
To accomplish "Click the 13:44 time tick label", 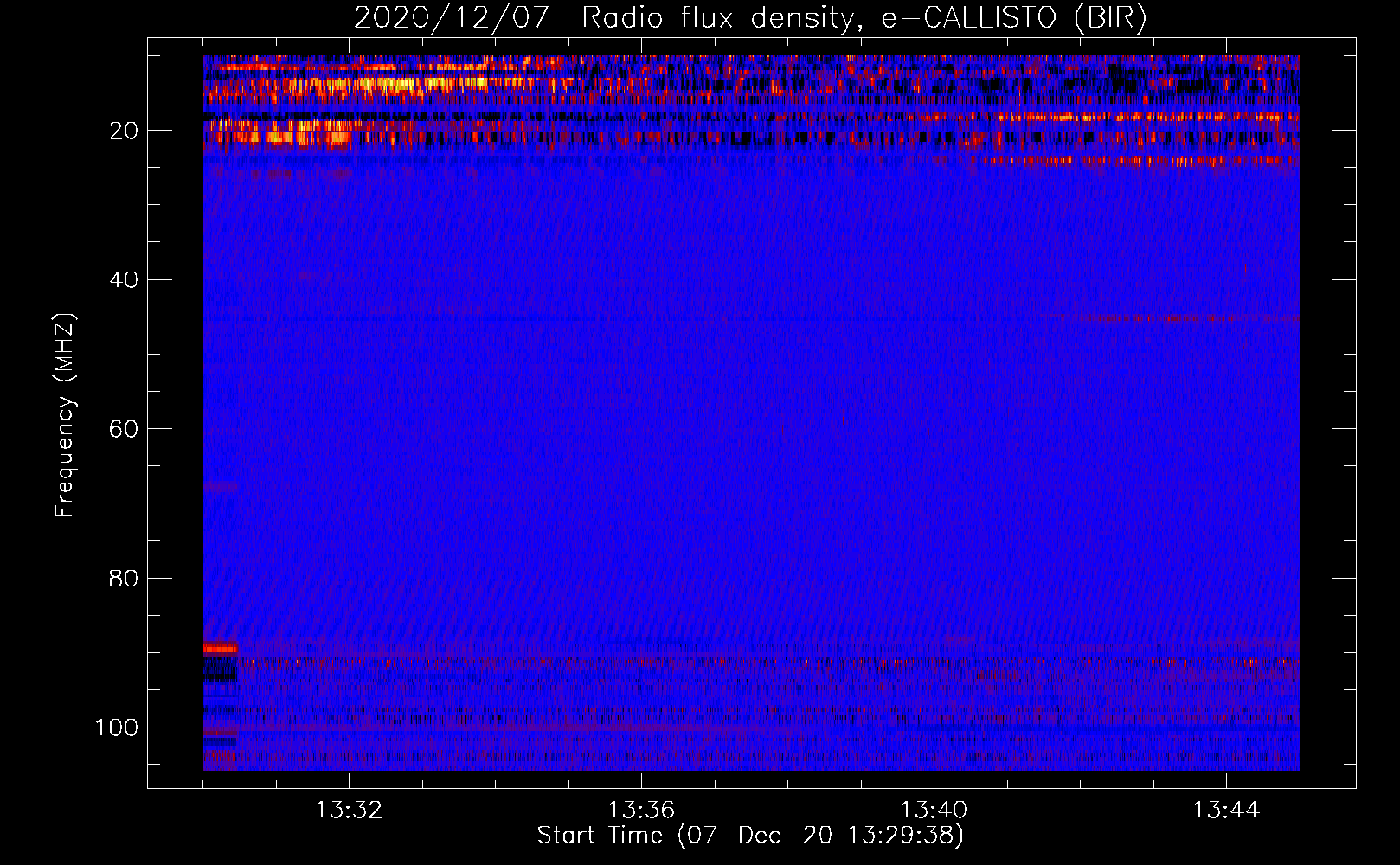I will coord(1226,811).
